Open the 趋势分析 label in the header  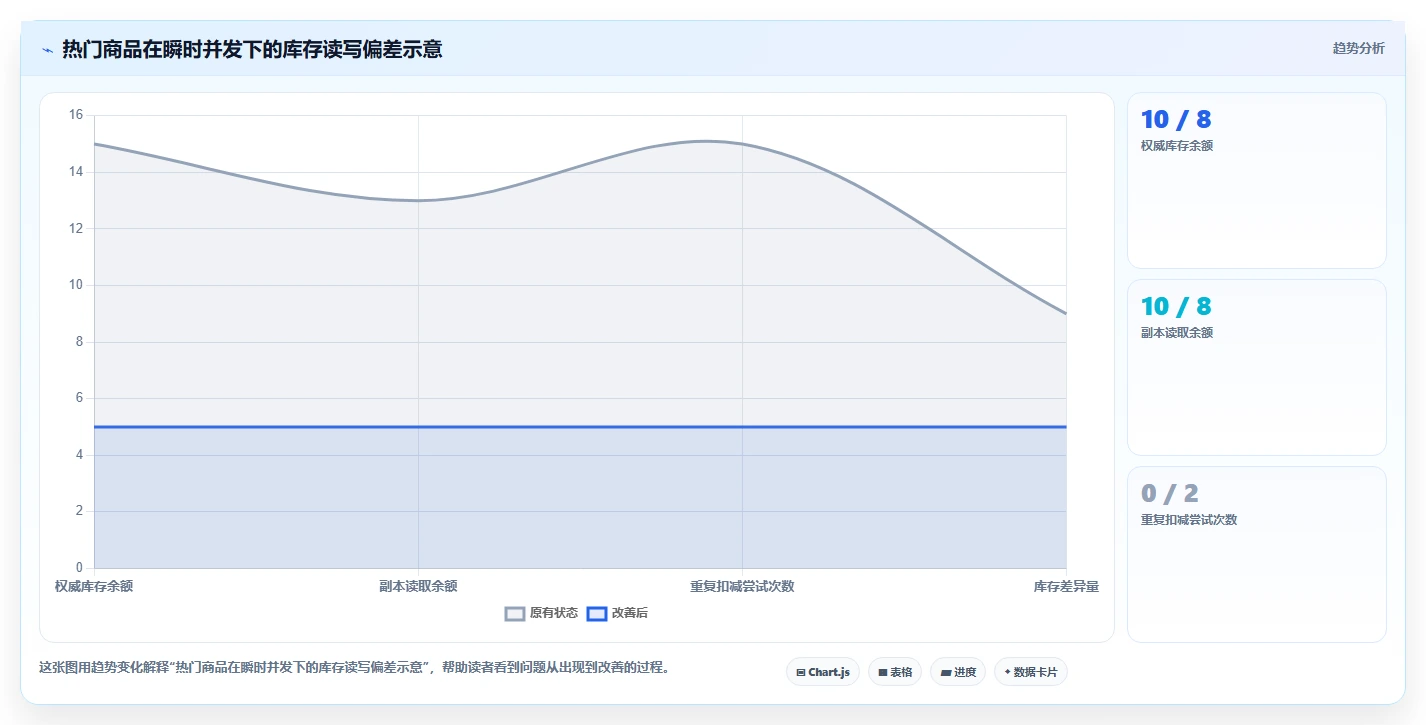pyautogui.click(x=1358, y=48)
